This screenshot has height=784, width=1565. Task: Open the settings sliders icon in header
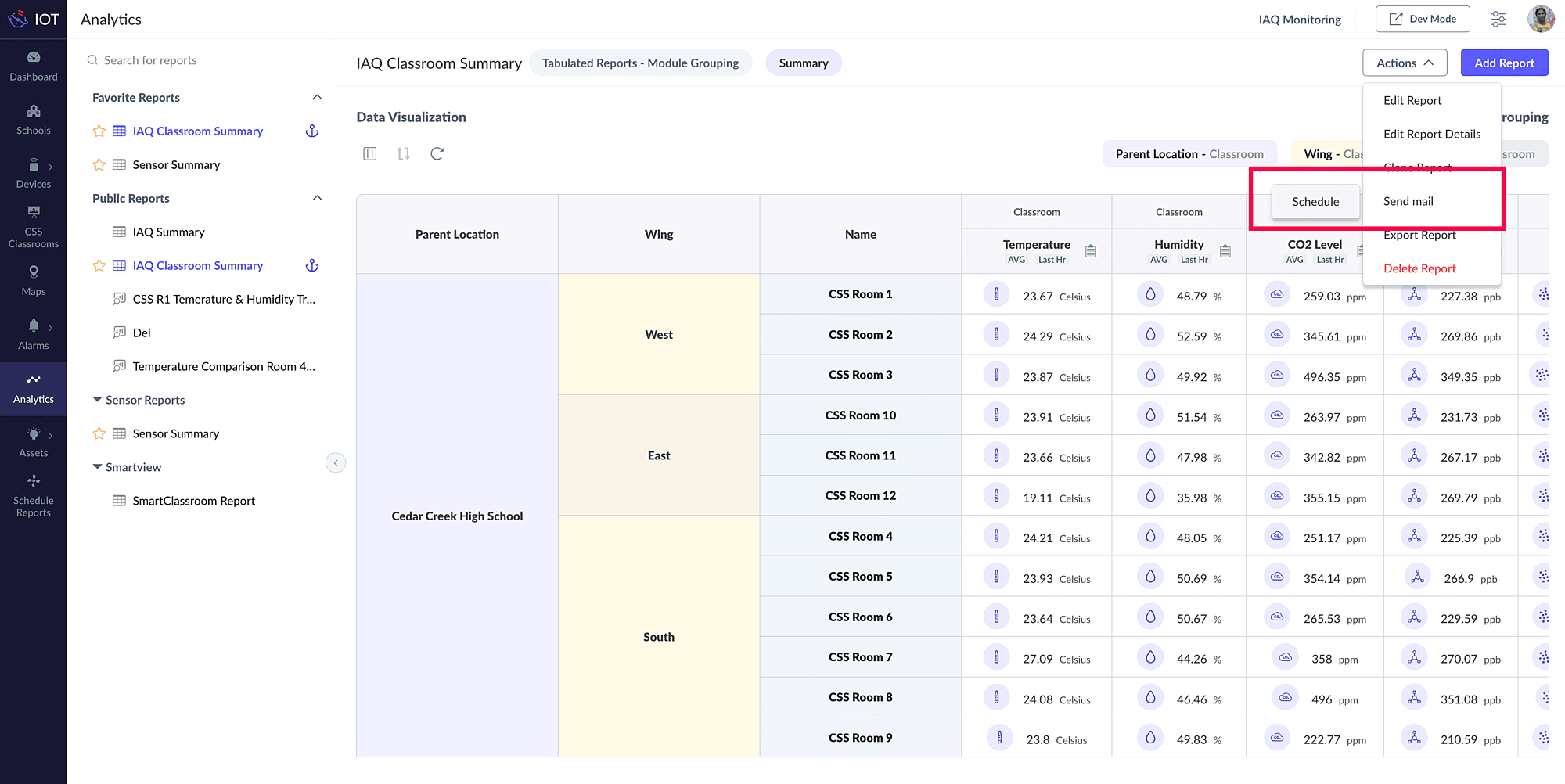[x=1498, y=20]
